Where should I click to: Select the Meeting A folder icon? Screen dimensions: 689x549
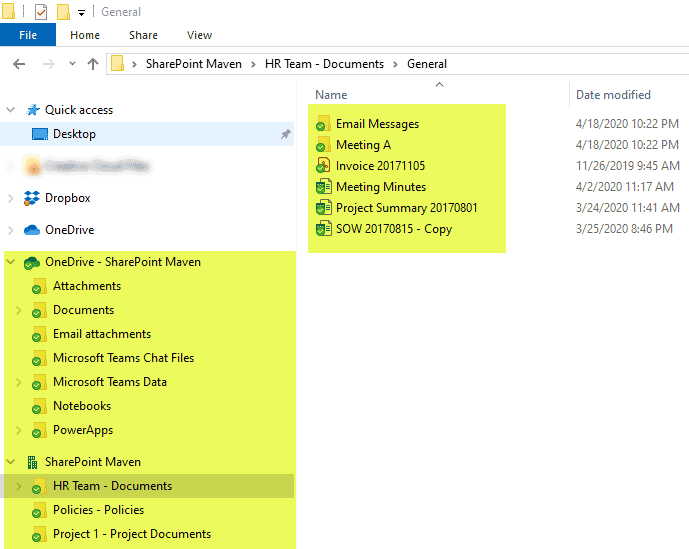(x=323, y=145)
